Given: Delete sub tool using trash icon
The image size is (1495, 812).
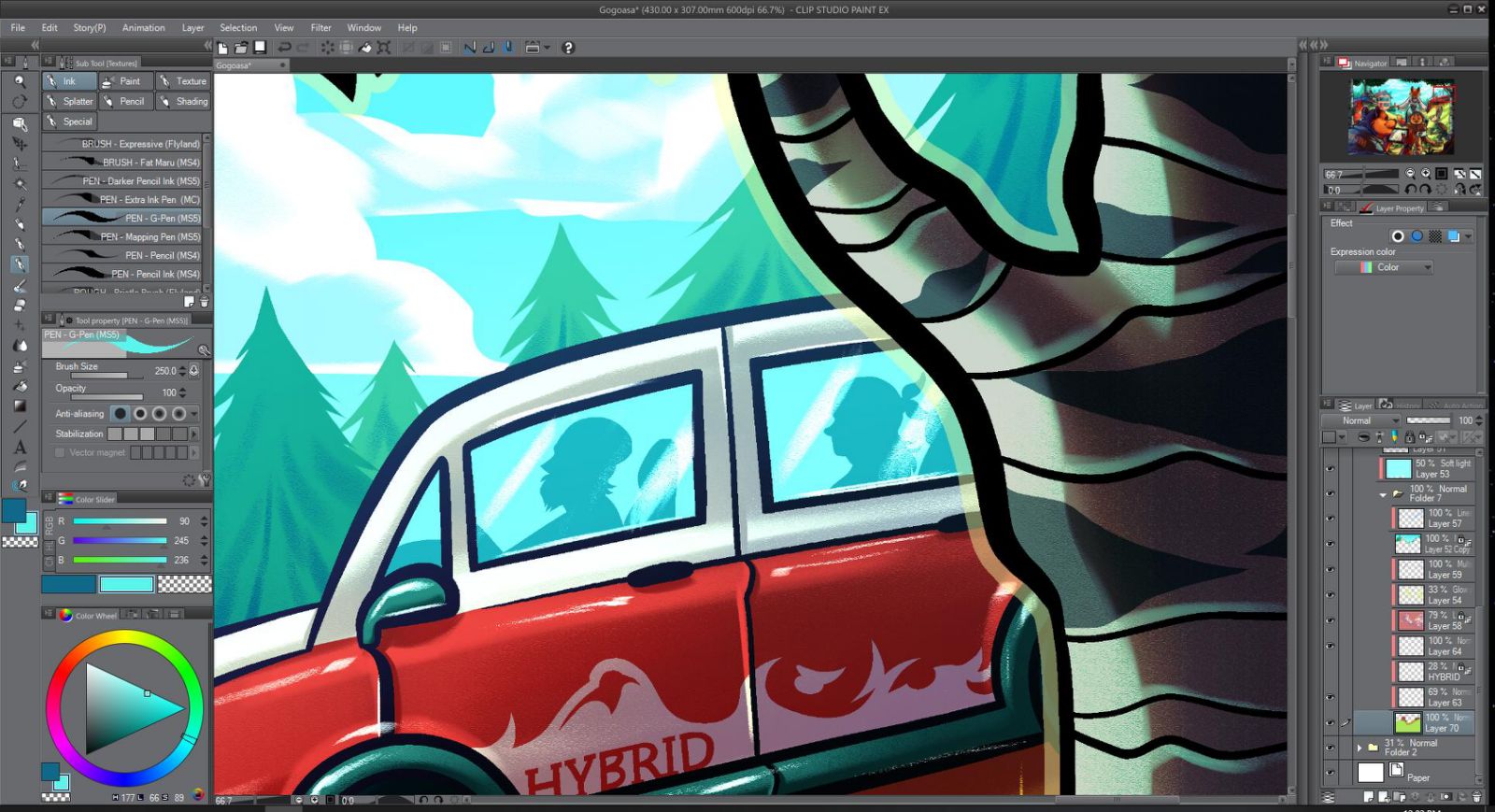Looking at the screenshot, I should [x=204, y=302].
